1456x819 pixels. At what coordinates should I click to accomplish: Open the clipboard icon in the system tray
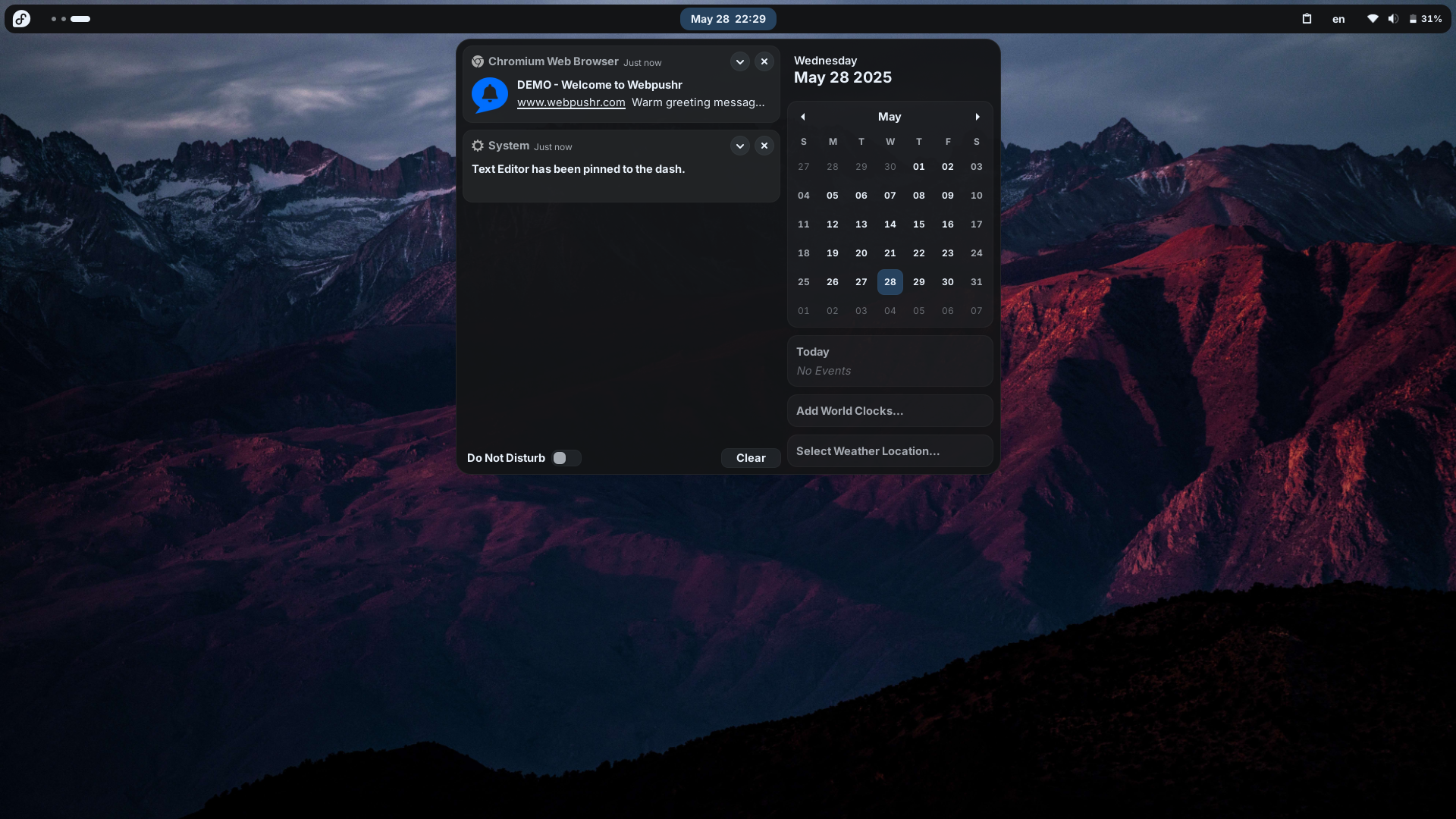[1307, 18]
